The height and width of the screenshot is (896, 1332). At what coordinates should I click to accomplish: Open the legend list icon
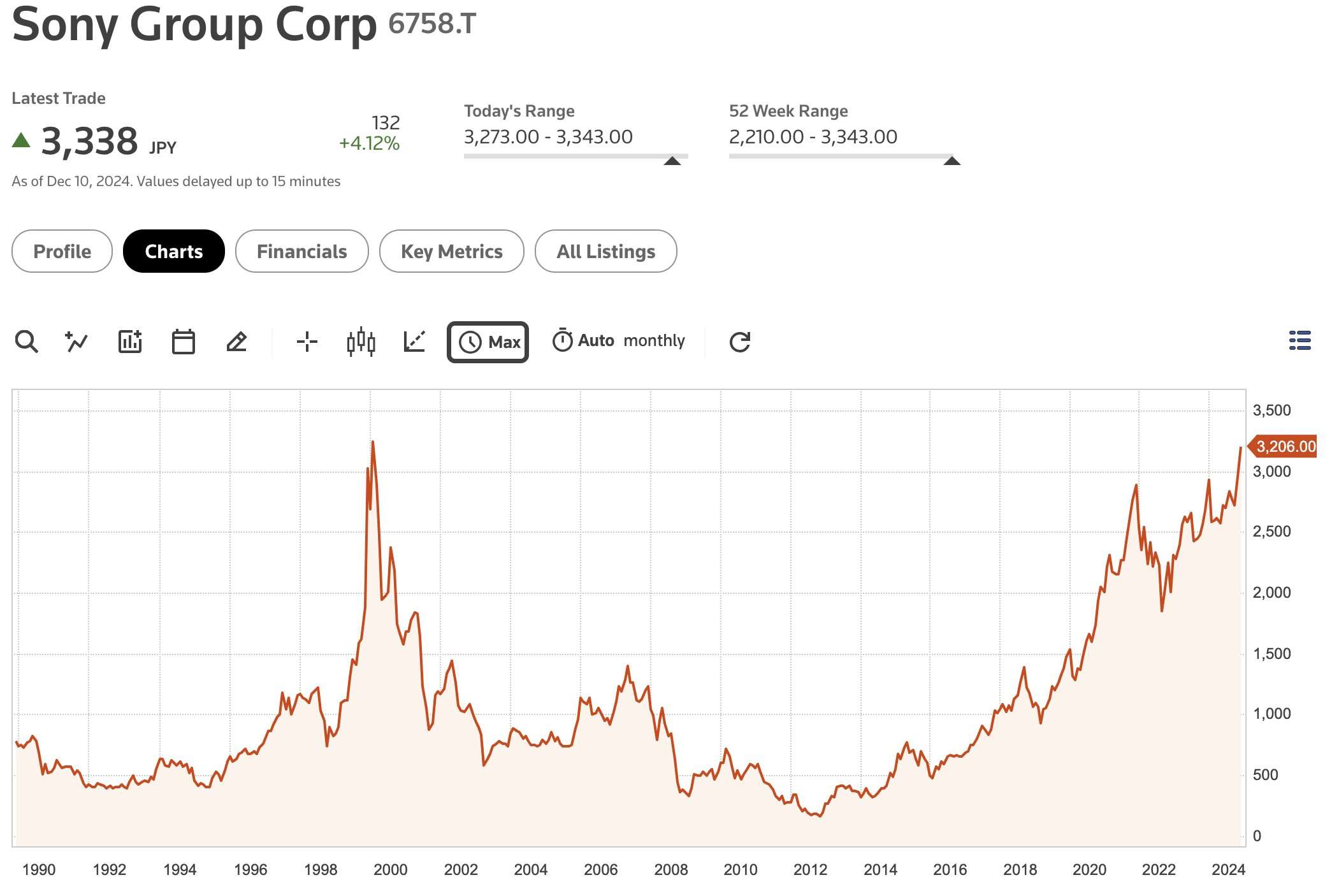tap(1300, 340)
